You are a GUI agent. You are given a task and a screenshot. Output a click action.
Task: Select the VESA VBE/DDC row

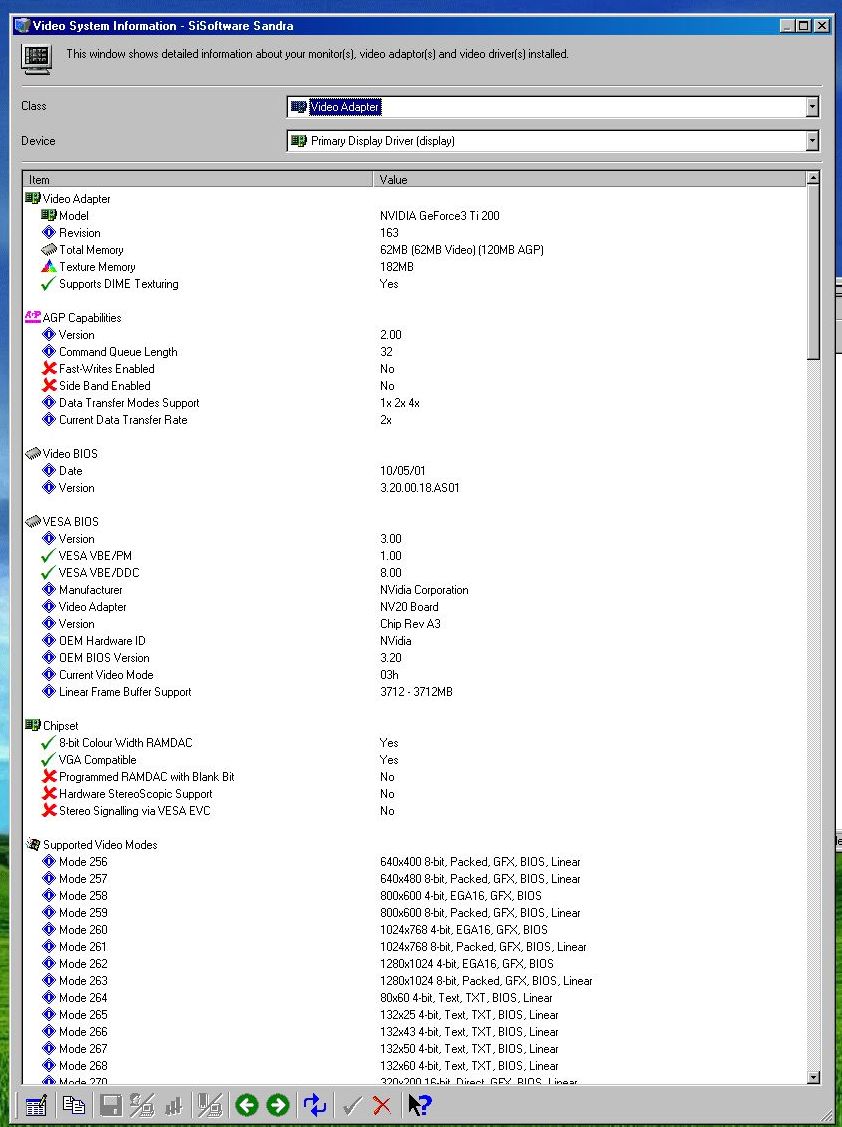point(415,573)
